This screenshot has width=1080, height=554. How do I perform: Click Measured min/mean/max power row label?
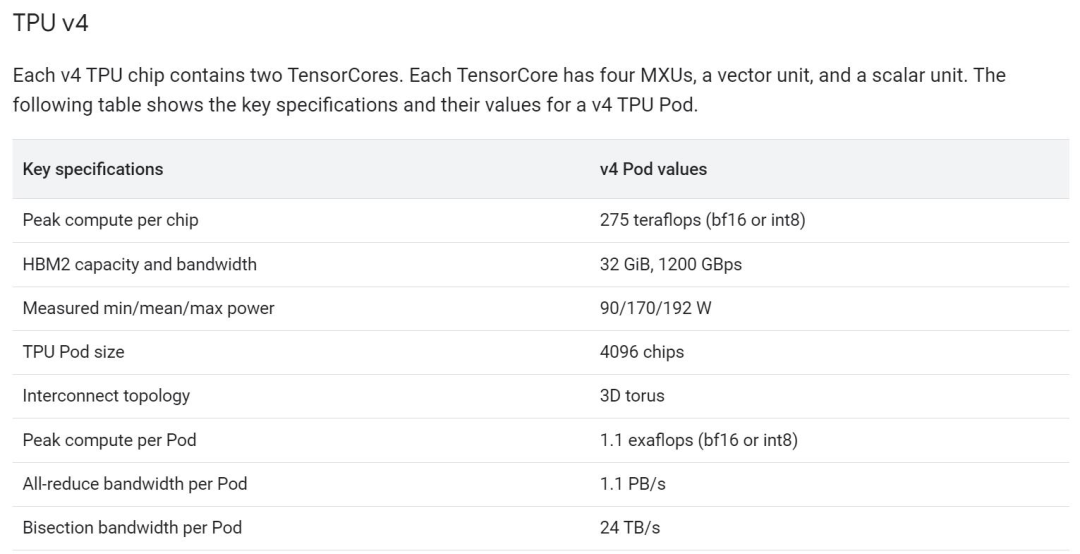click(148, 309)
